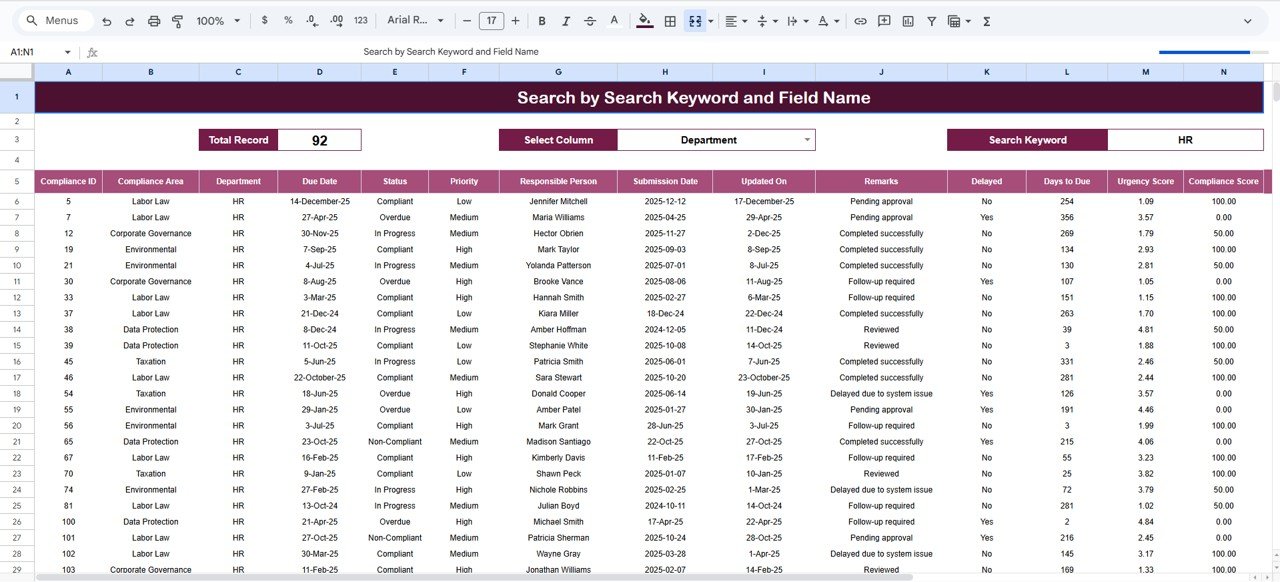1280x582 pixels.
Task: Open the Department column selector dropdown
Action: click(806, 139)
